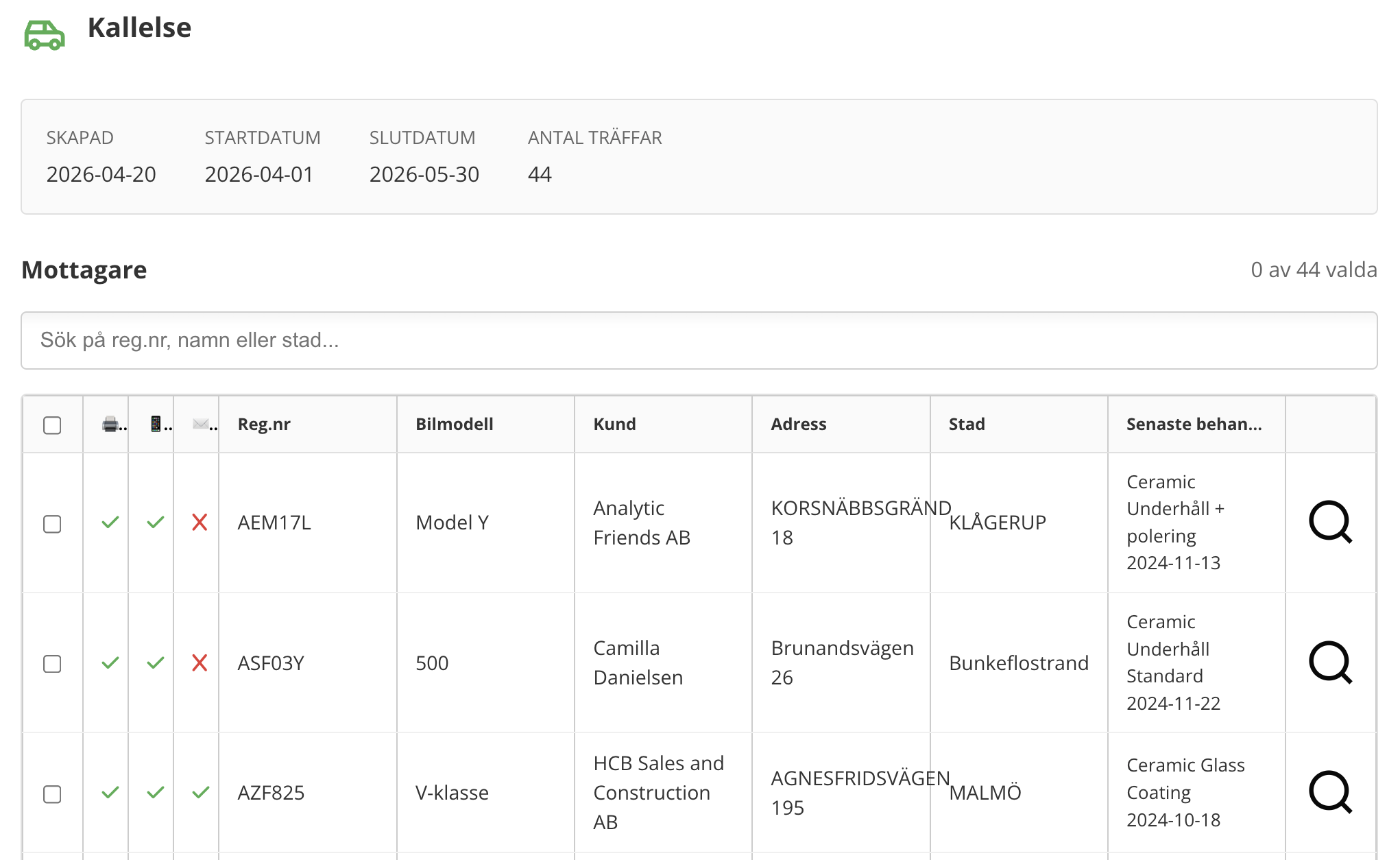Tick the checkbox for HCB Sales row
This screenshot has height=860, width=1400.
point(52,794)
